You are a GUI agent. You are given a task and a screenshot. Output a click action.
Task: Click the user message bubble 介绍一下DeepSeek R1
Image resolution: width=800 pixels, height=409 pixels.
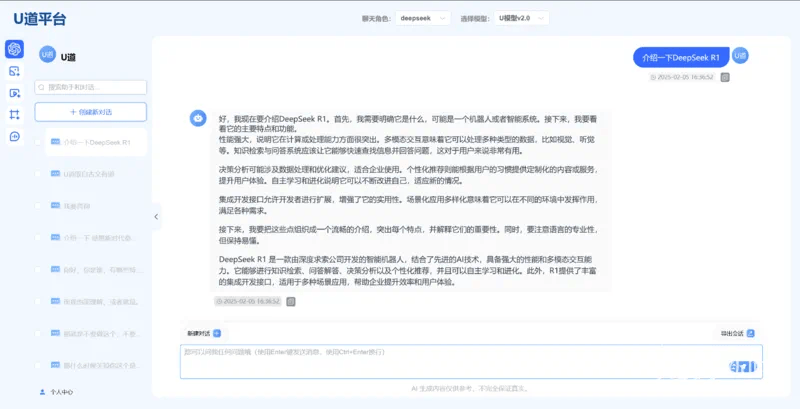pos(681,58)
